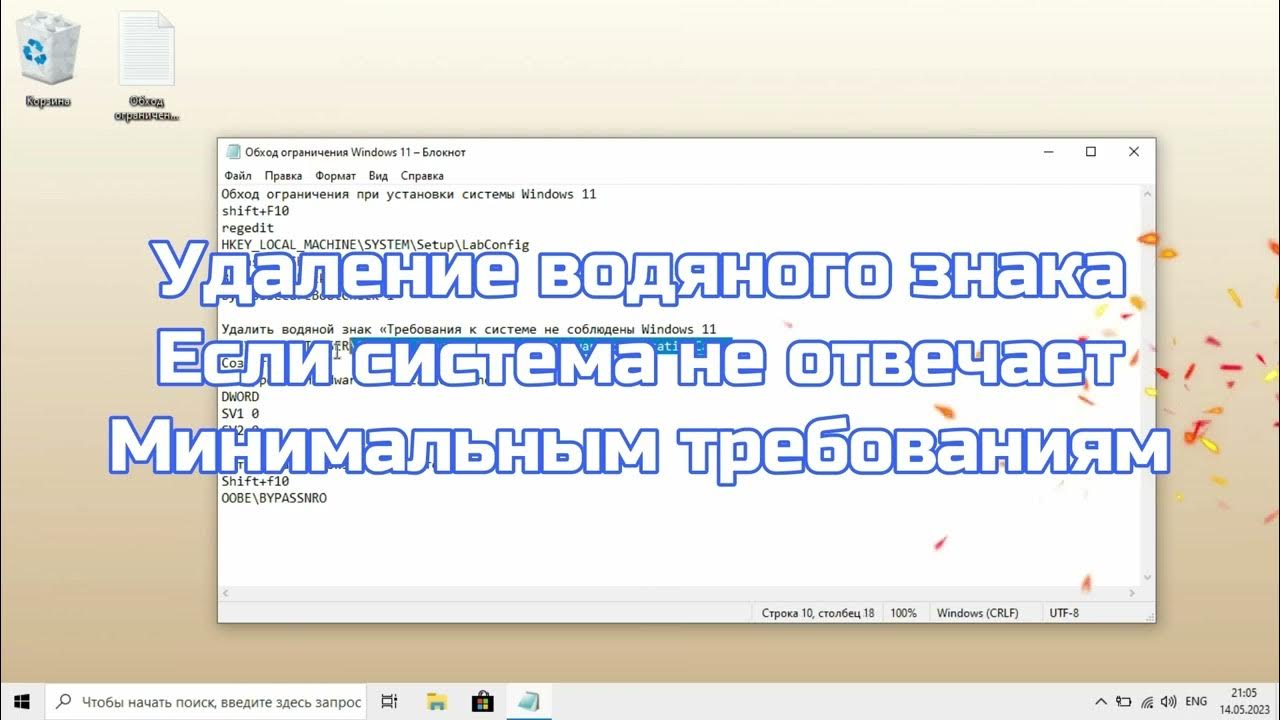Click the horizontal scrollbar left arrow
This screenshot has height=720, width=1280.
point(227,593)
